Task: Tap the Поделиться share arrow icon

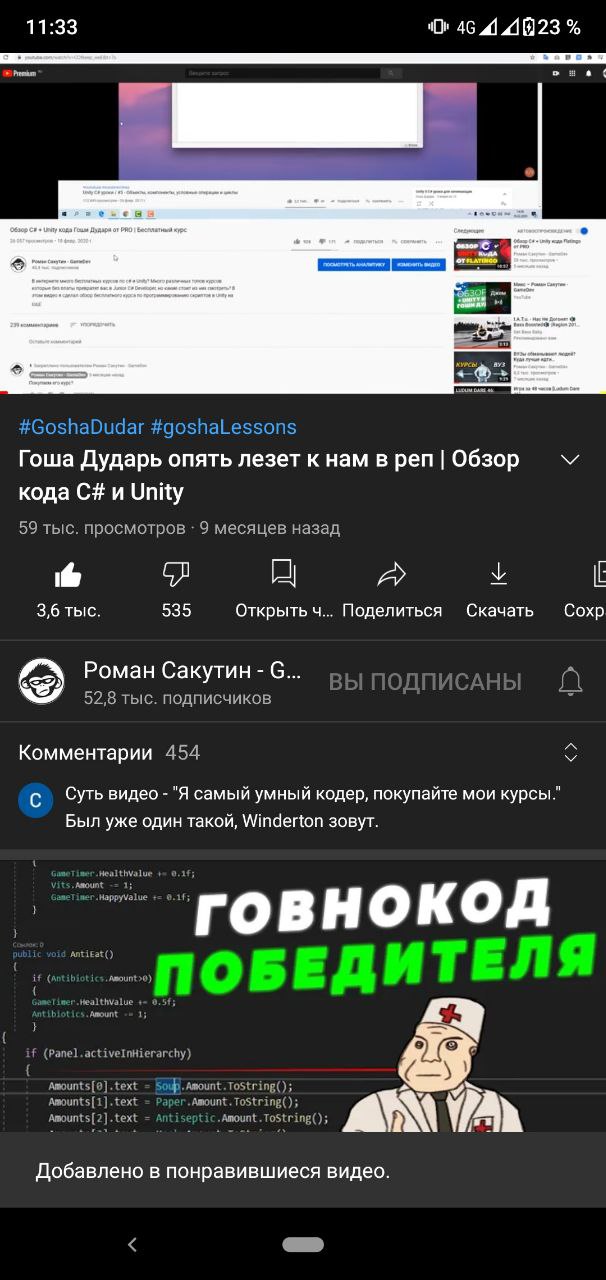Action: click(392, 574)
